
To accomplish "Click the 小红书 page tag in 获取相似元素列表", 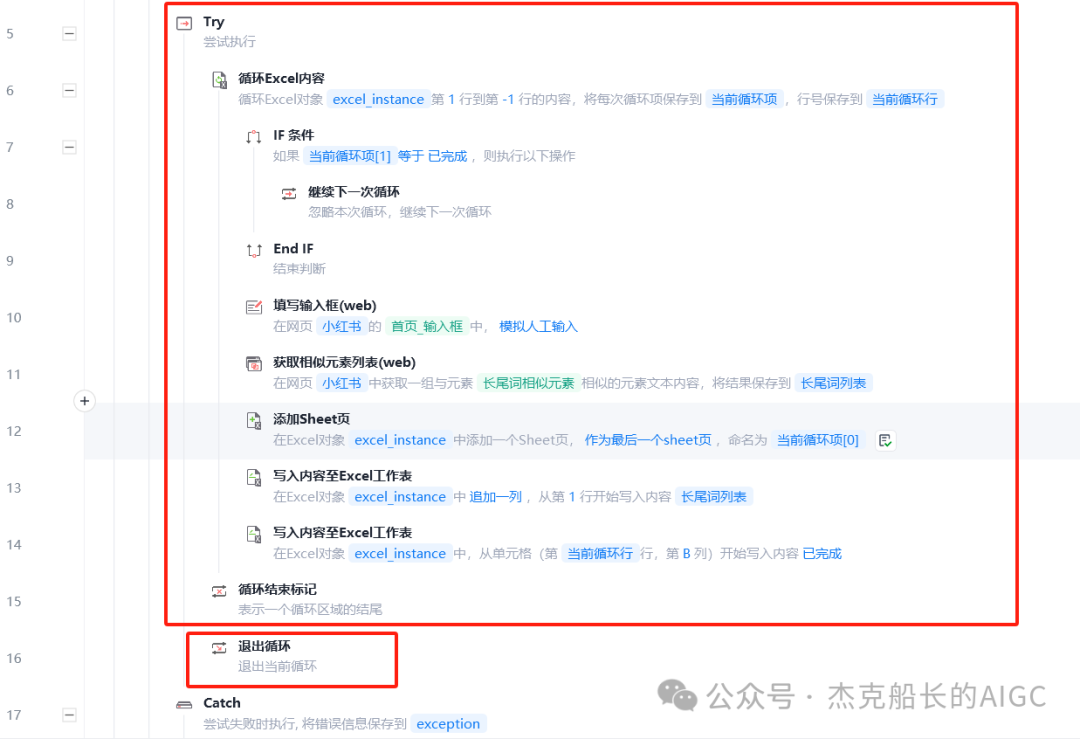I will click(x=342, y=383).
